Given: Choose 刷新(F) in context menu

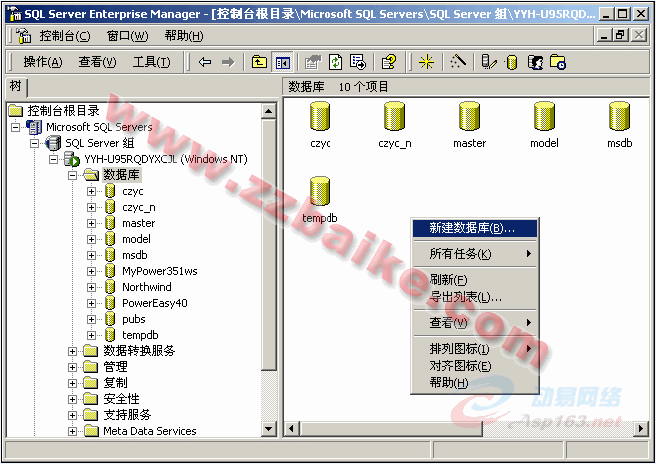Looking at the screenshot, I should click(x=474, y=279).
